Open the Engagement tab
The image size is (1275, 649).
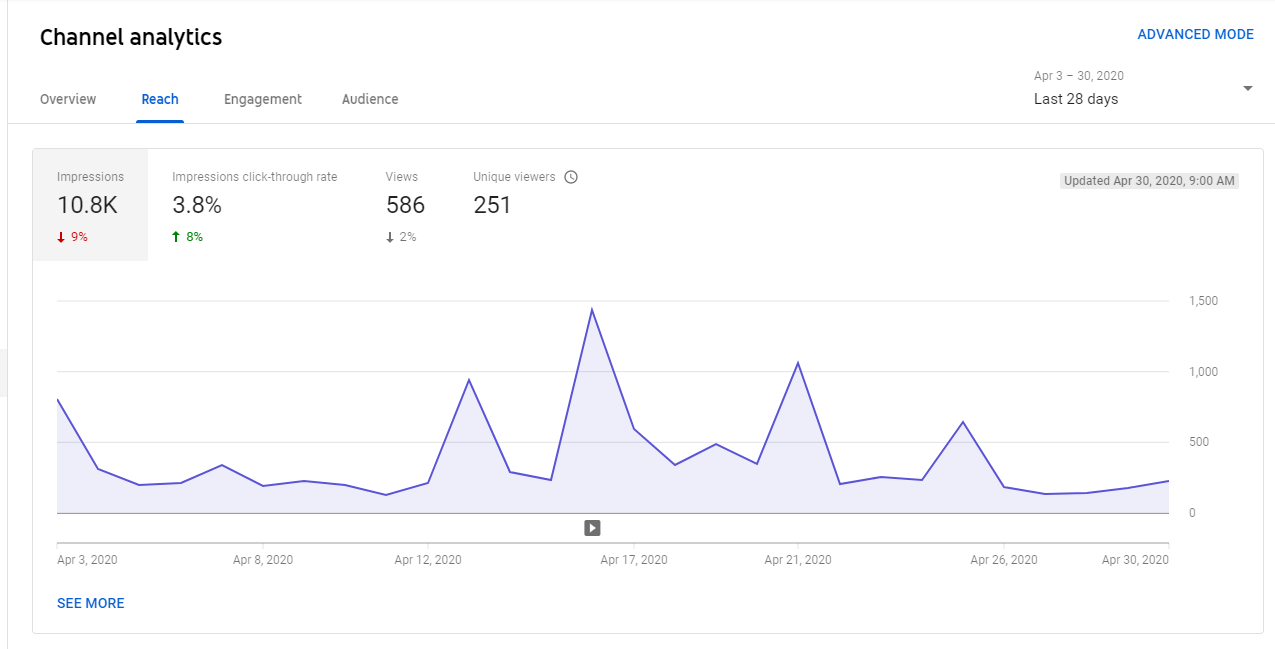(x=263, y=99)
